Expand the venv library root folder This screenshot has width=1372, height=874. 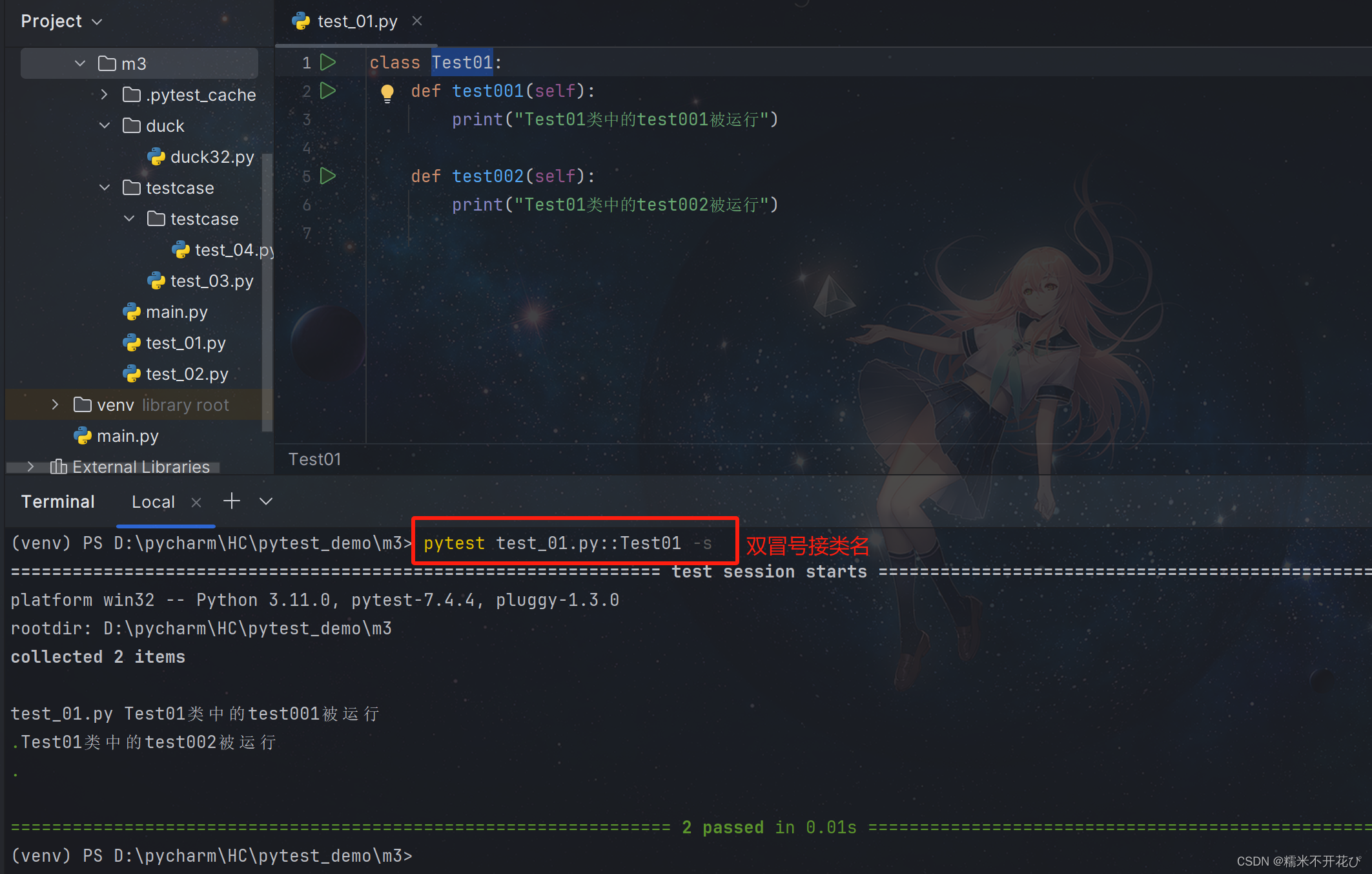pyautogui.click(x=56, y=405)
